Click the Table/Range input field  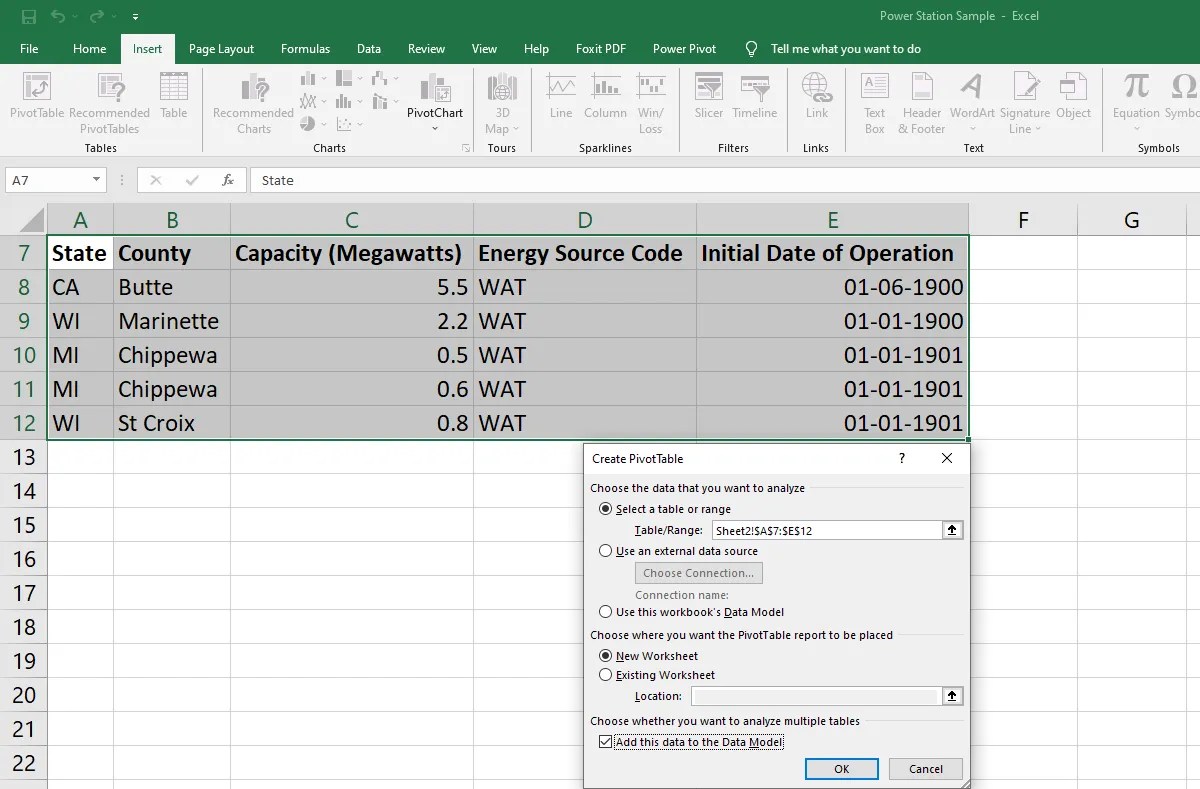tap(825, 531)
